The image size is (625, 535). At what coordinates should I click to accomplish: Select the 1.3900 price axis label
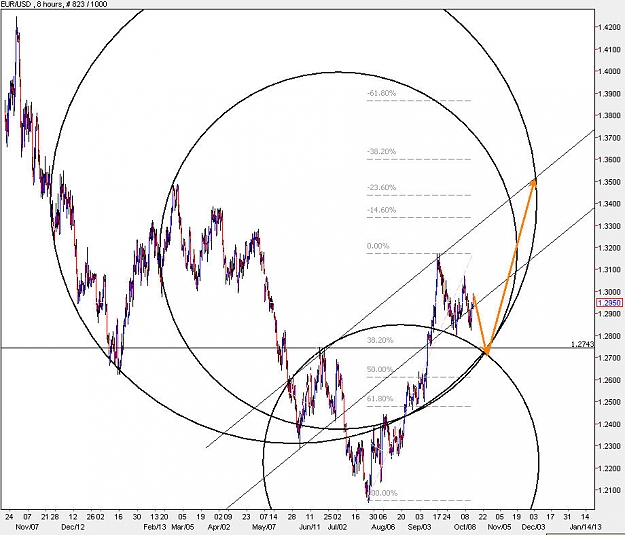tap(609, 94)
